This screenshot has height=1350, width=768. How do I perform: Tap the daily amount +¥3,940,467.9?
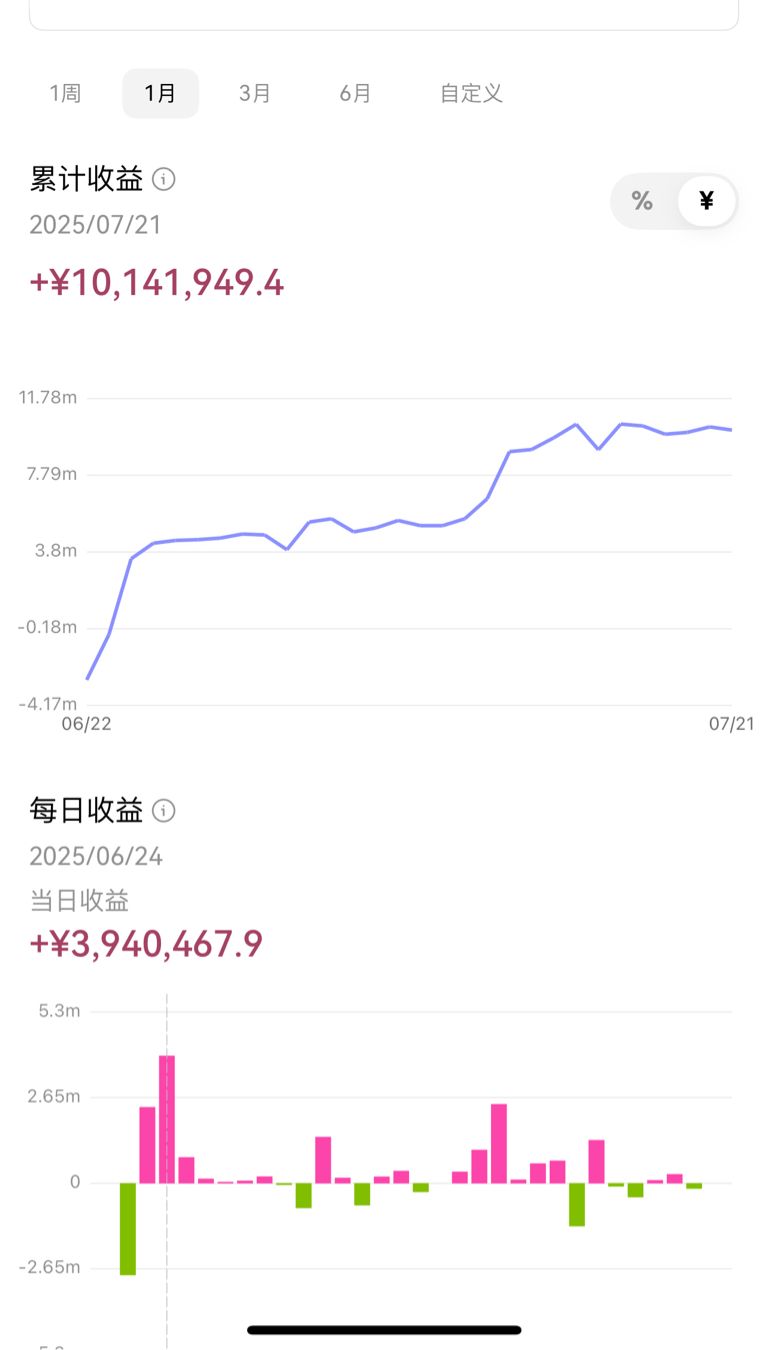tap(146, 944)
